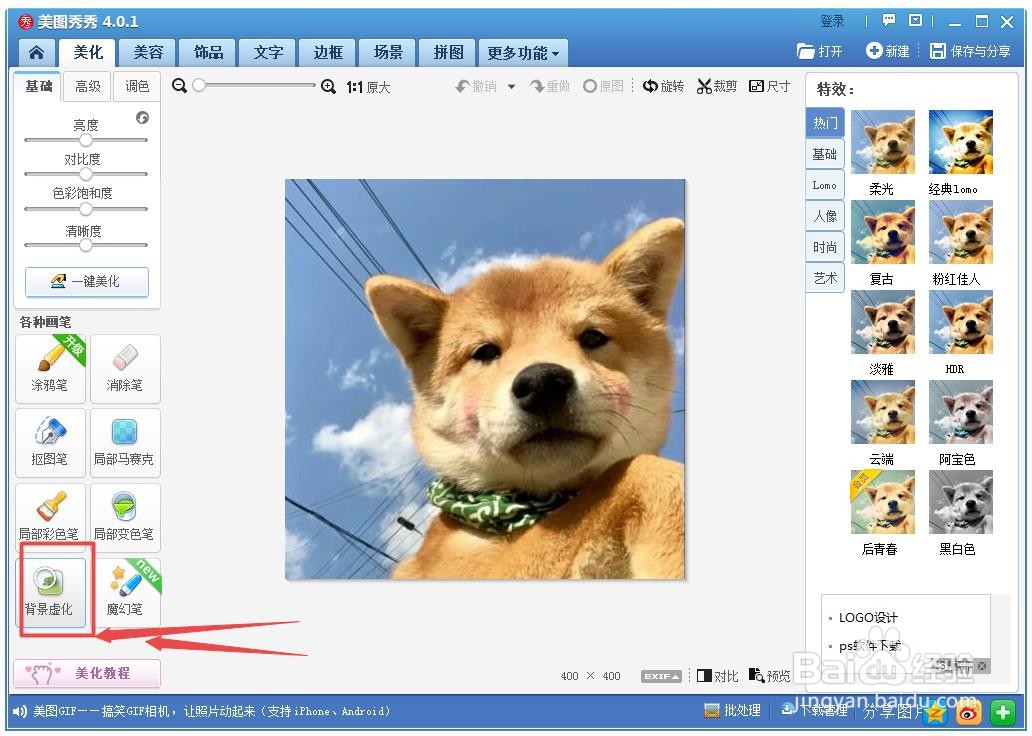Adjust the 清晰度 sharpness slider handle
The height and width of the screenshot is (736, 1032).
[x=86, y=245]
